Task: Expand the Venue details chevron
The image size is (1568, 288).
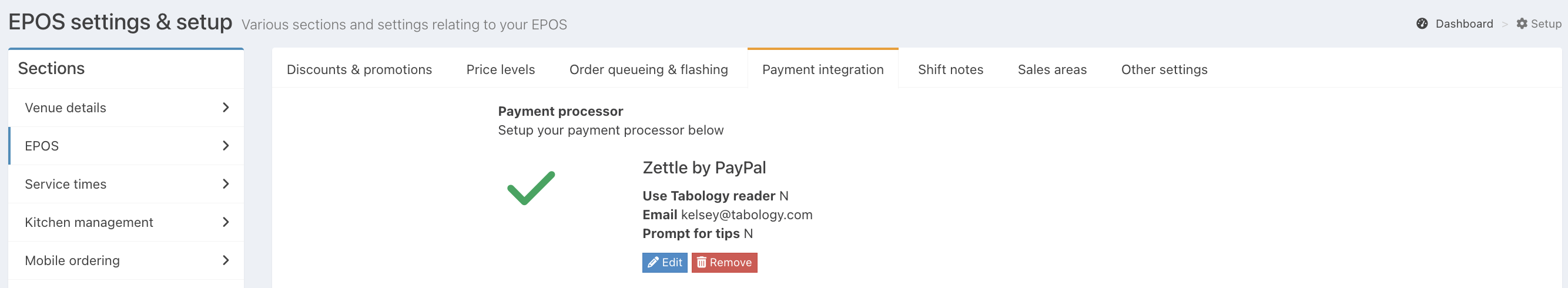Action: (x=226, y=108)
